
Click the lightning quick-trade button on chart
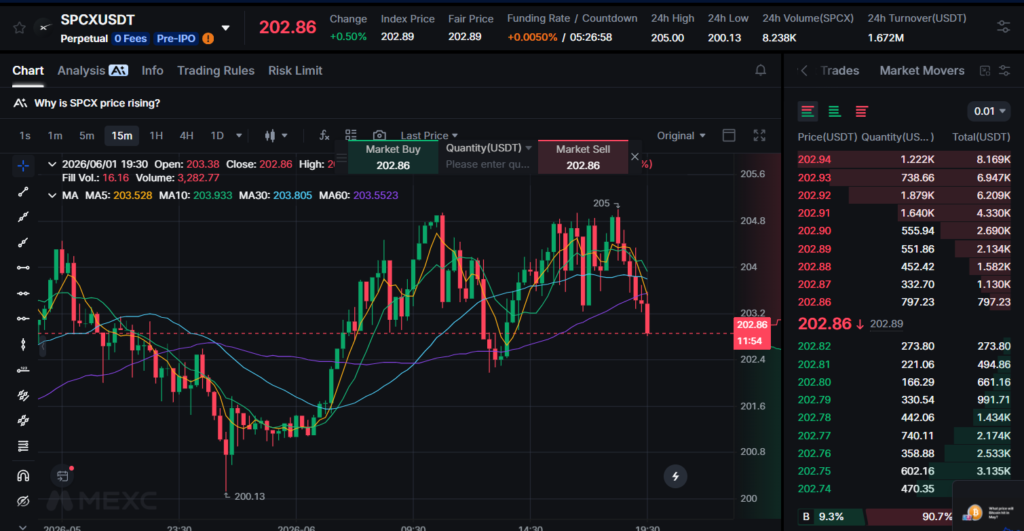[x=675, y=476]
